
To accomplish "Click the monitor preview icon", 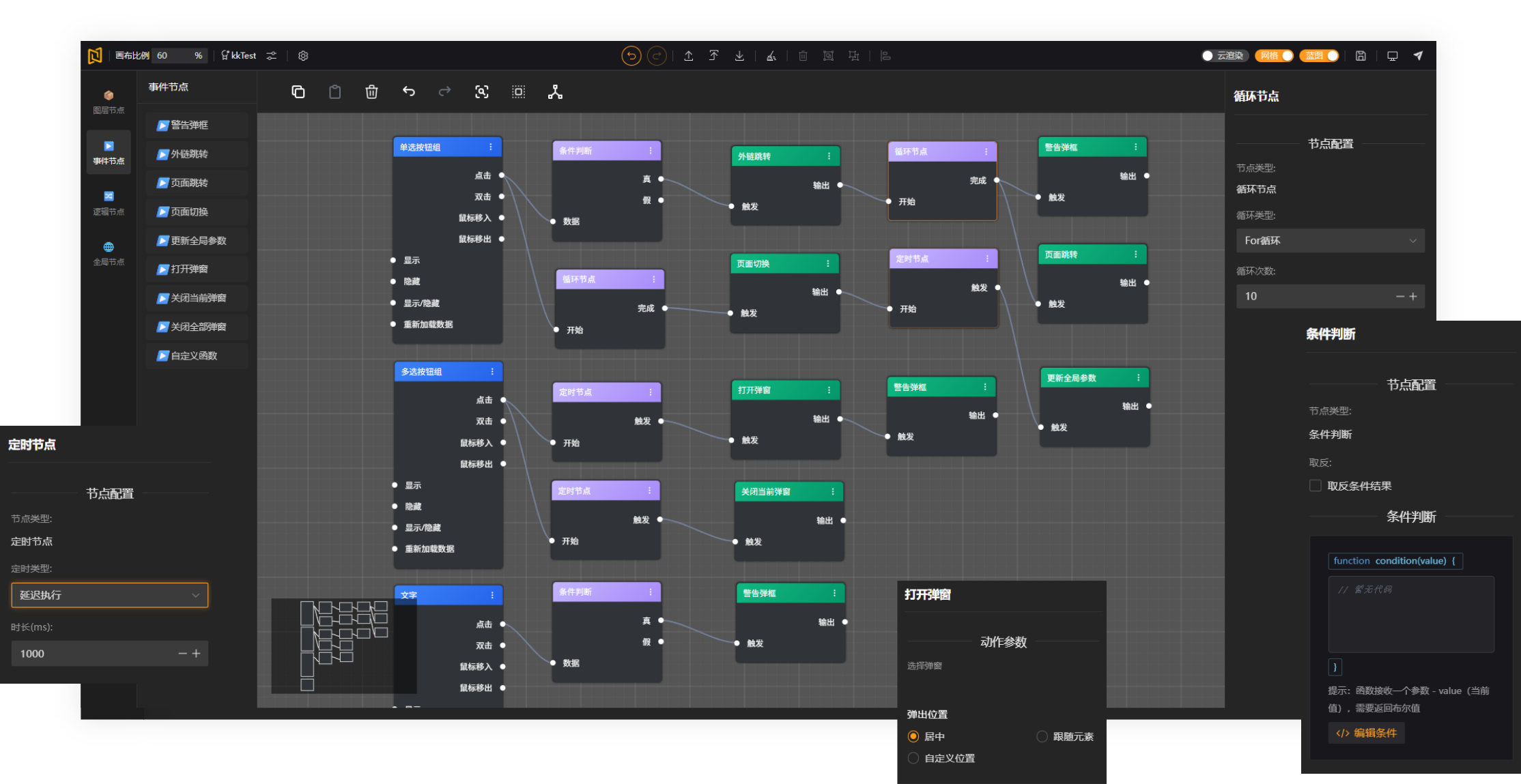I will point(1393,56).
